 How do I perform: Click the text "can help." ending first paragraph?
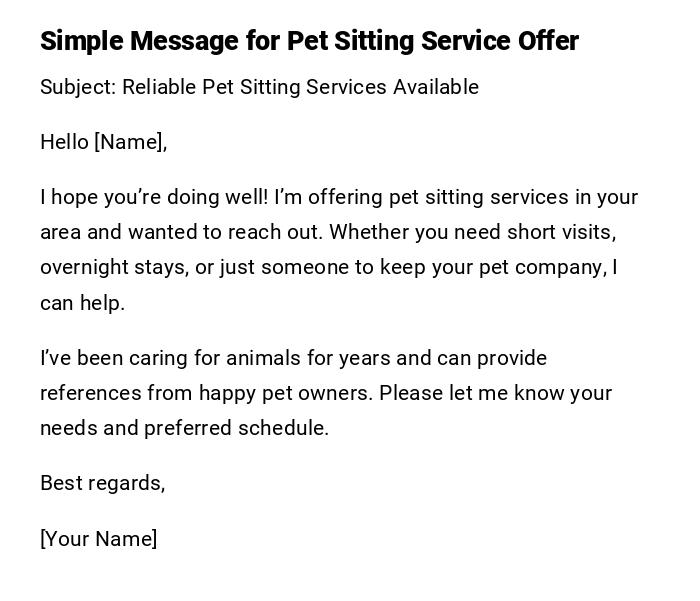point(82,303)
